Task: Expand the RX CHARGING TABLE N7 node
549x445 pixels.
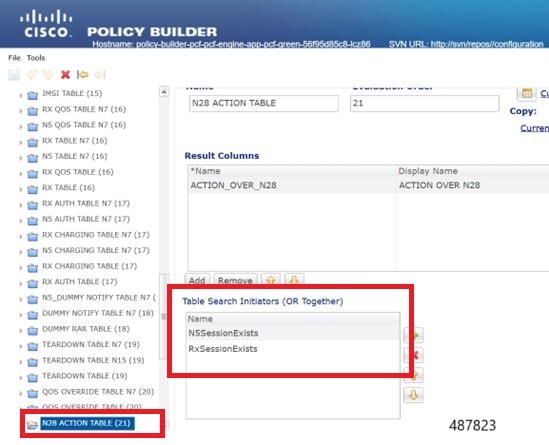Action: pyautogui.click(x=21, y=236)
